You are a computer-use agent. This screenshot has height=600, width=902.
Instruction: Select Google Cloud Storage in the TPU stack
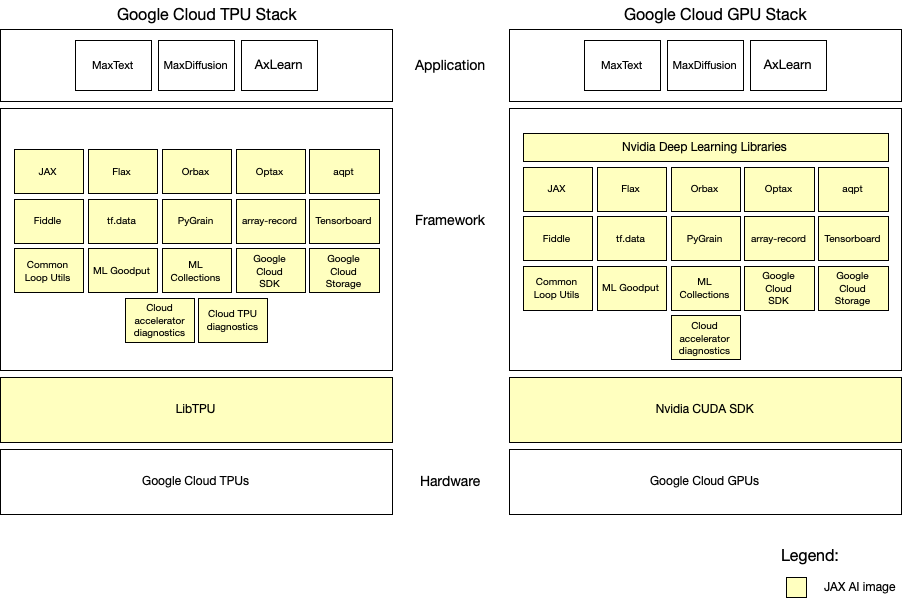click(x=344, y=270)
